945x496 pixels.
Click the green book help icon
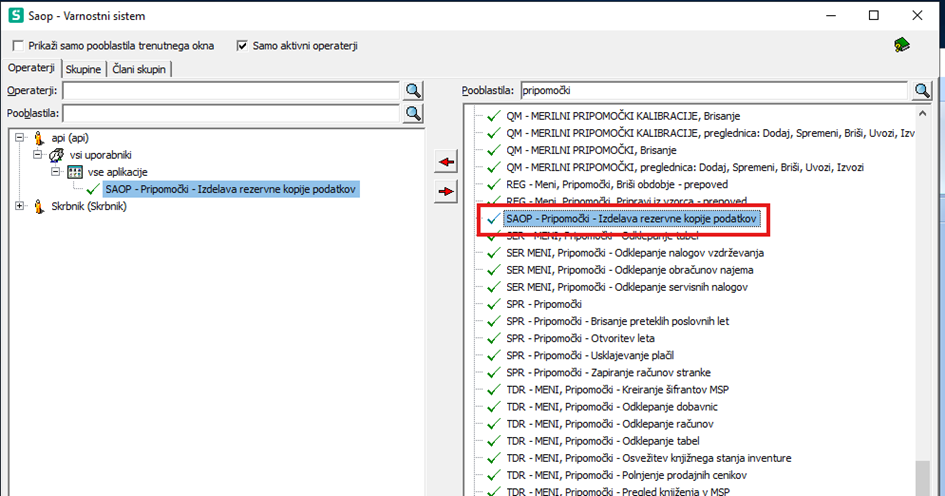coord(902,45)
